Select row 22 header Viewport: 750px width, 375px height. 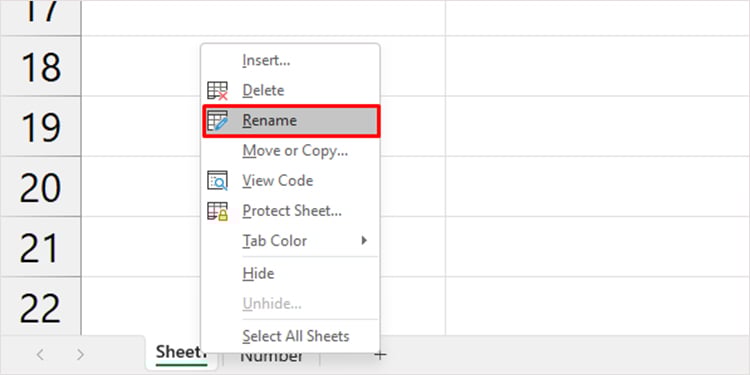click(x=41, y=306)
